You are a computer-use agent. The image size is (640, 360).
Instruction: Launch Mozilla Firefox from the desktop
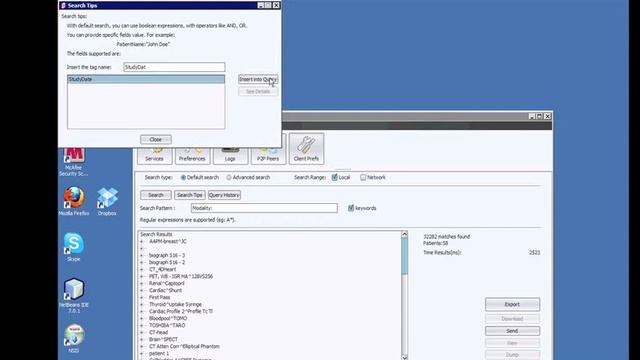coord(74,201)
